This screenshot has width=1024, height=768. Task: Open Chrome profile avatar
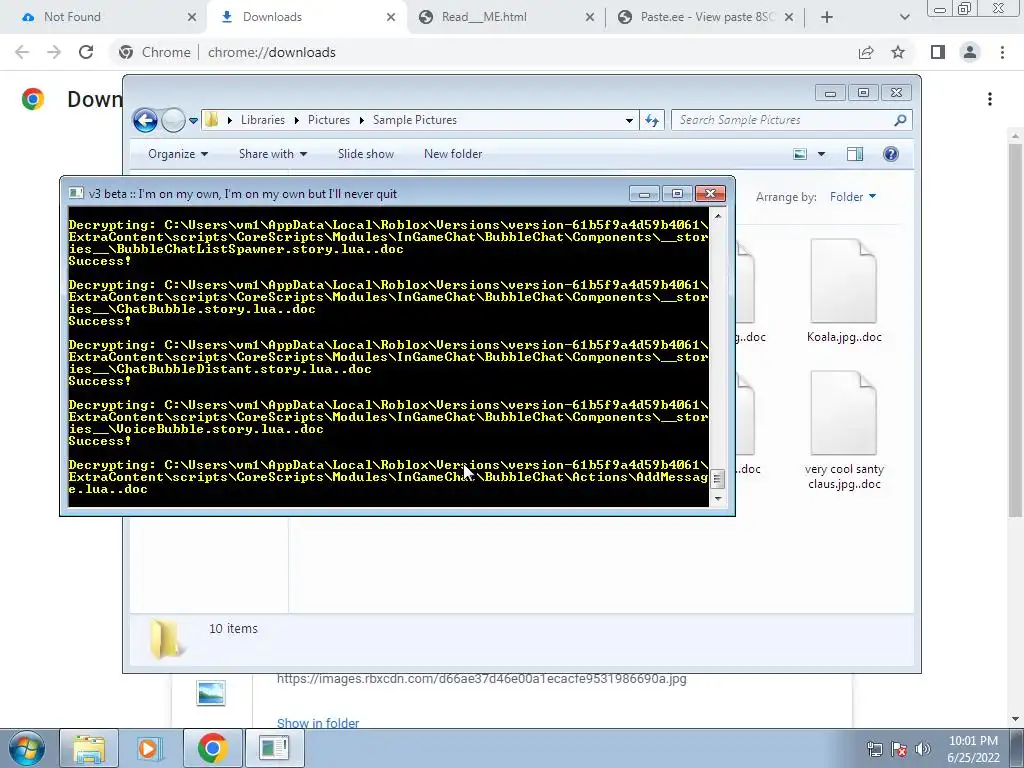pyautogui.click(x=970, y=52)
